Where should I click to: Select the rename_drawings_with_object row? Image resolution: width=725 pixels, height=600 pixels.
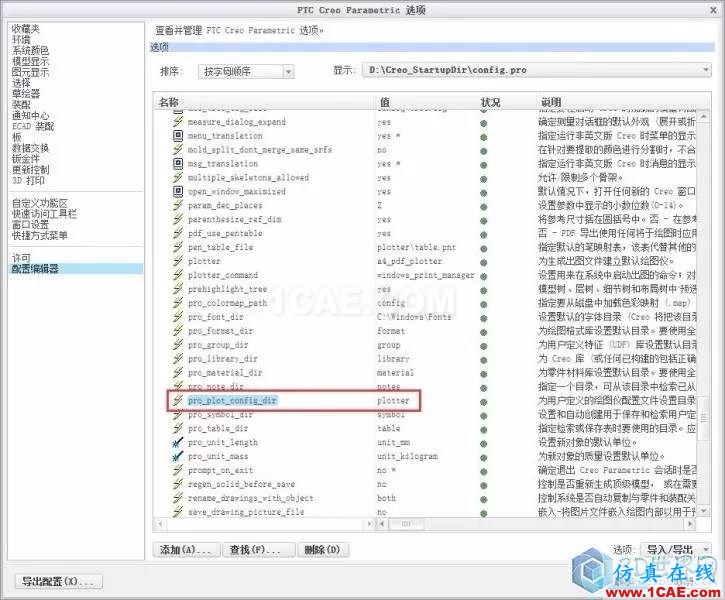[x=251, y=498]
